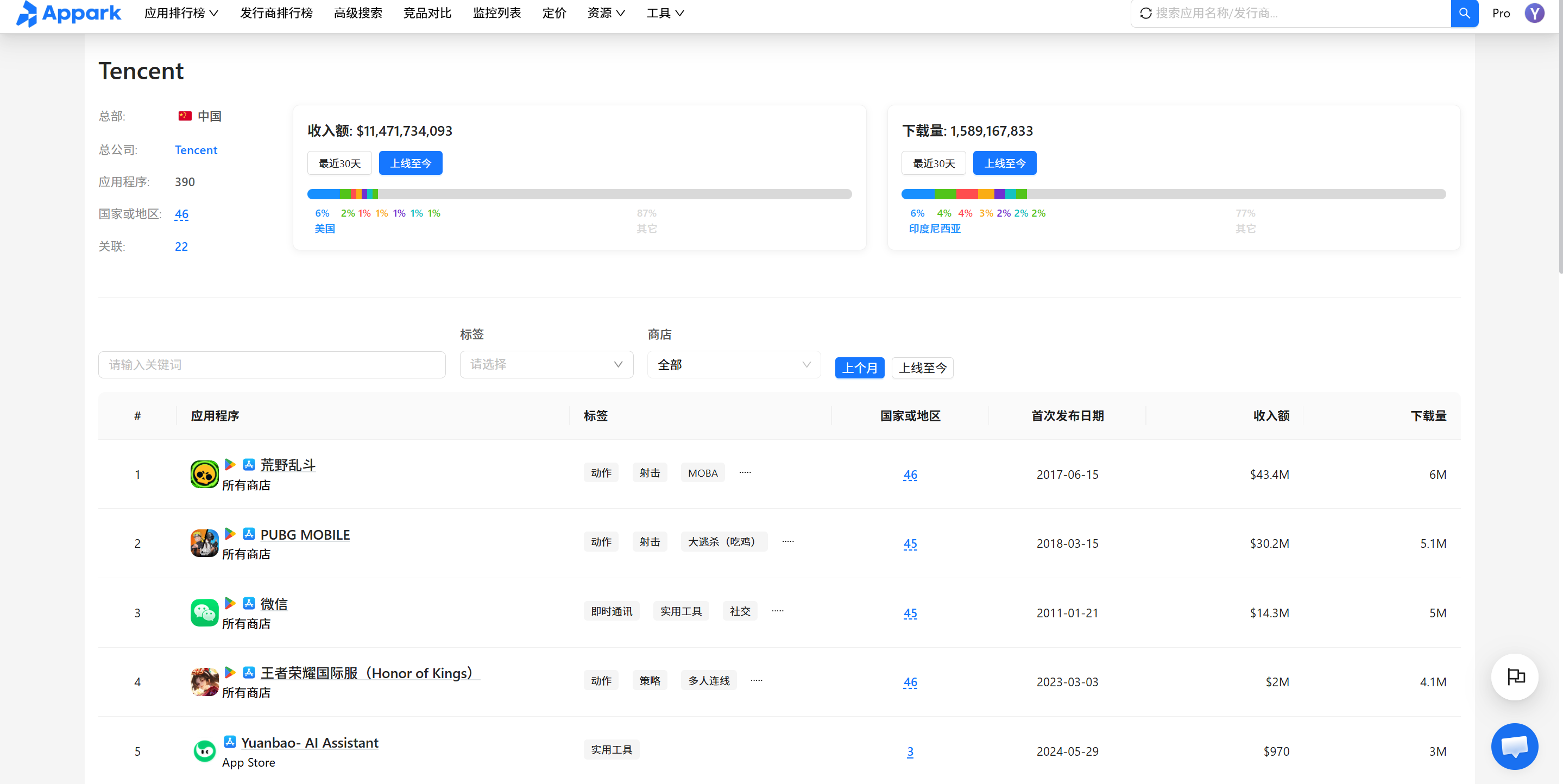Screen dimensions: 1563x784
Task: Select 上个月 table filter
Action: [860, 368]
